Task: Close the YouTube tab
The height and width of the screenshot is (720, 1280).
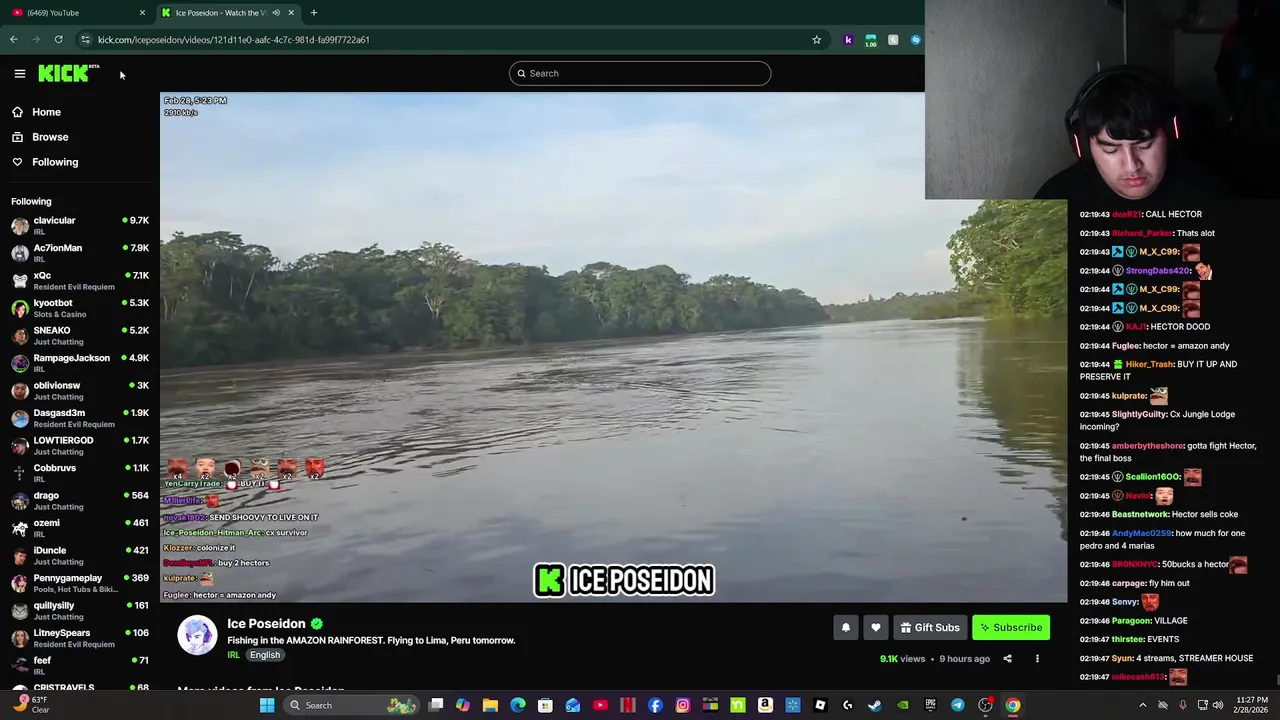Action: [x=142, y=12]
